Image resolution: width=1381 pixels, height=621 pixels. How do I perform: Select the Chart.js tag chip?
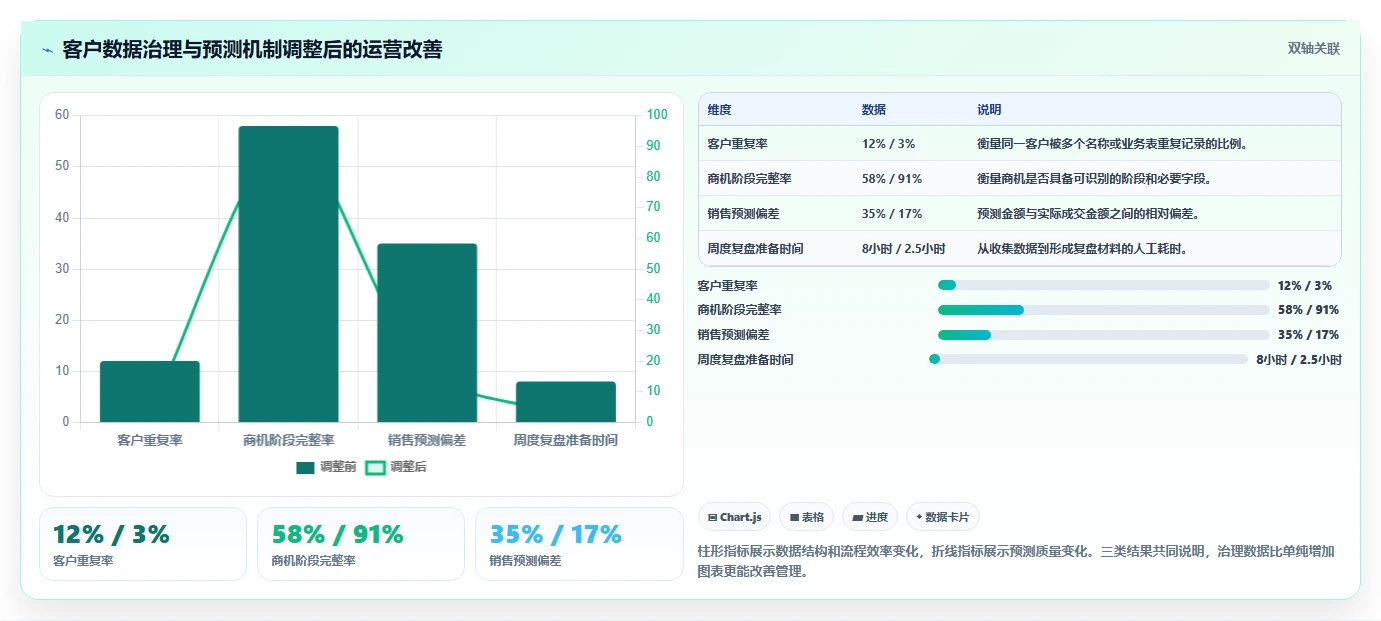[x=734, y=517]
